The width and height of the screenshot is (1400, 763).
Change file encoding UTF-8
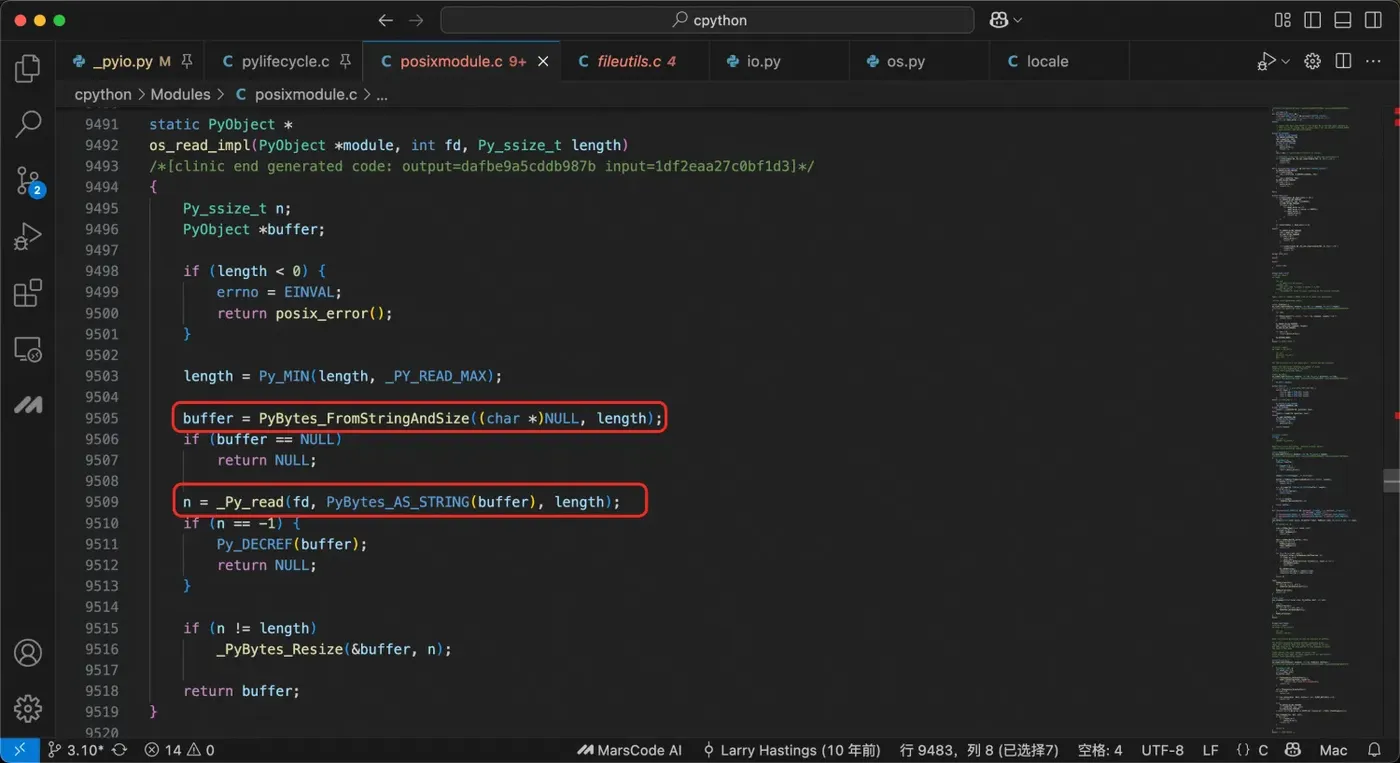pos(1162,750)
